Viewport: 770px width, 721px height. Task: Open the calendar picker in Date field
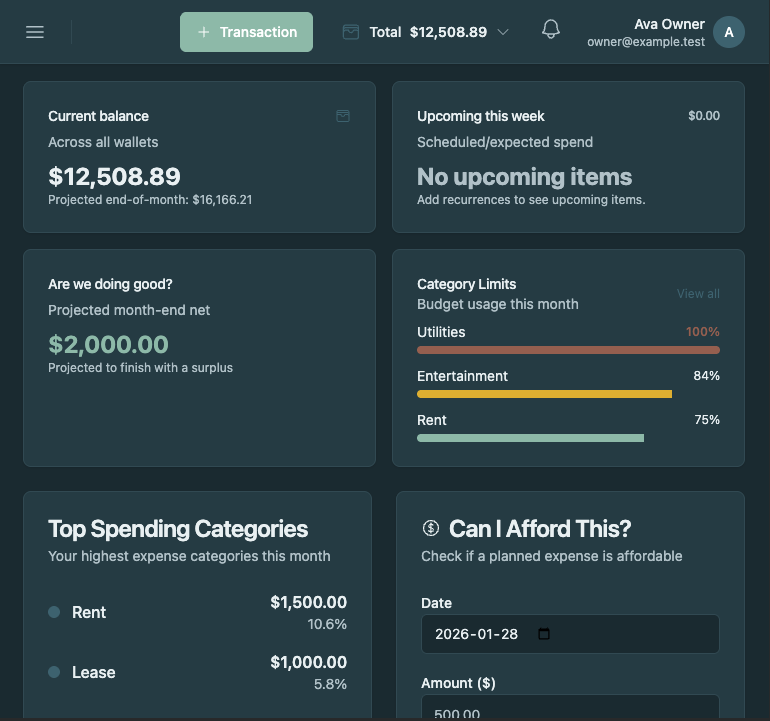(544, 634)
